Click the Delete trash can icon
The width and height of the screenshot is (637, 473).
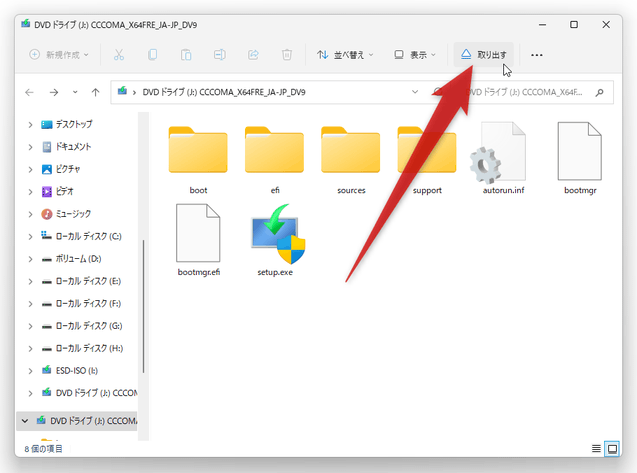coord(287,54)
